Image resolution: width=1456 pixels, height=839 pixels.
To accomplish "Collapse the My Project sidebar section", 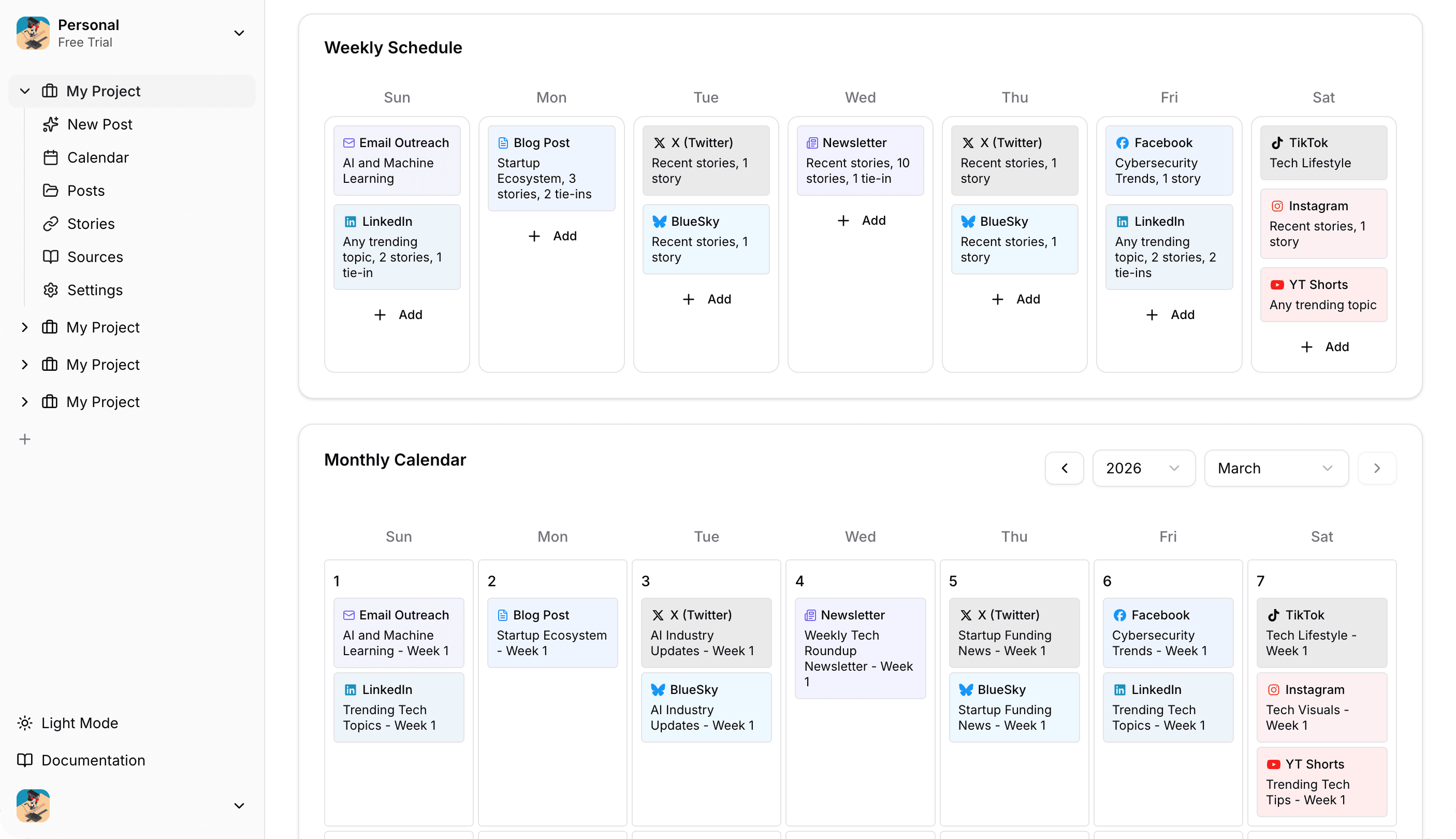I will point(25,91).
